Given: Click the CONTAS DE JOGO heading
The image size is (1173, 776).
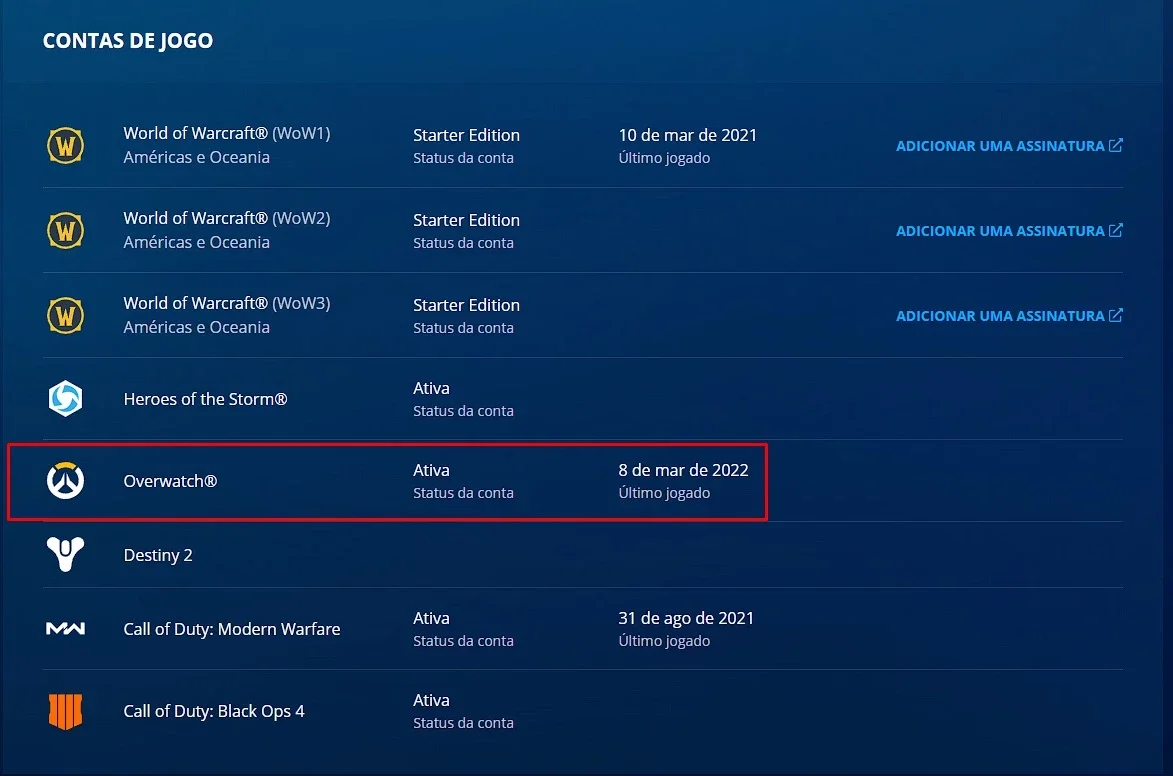Looking at the screenshot, I should (x=128, y=40).
